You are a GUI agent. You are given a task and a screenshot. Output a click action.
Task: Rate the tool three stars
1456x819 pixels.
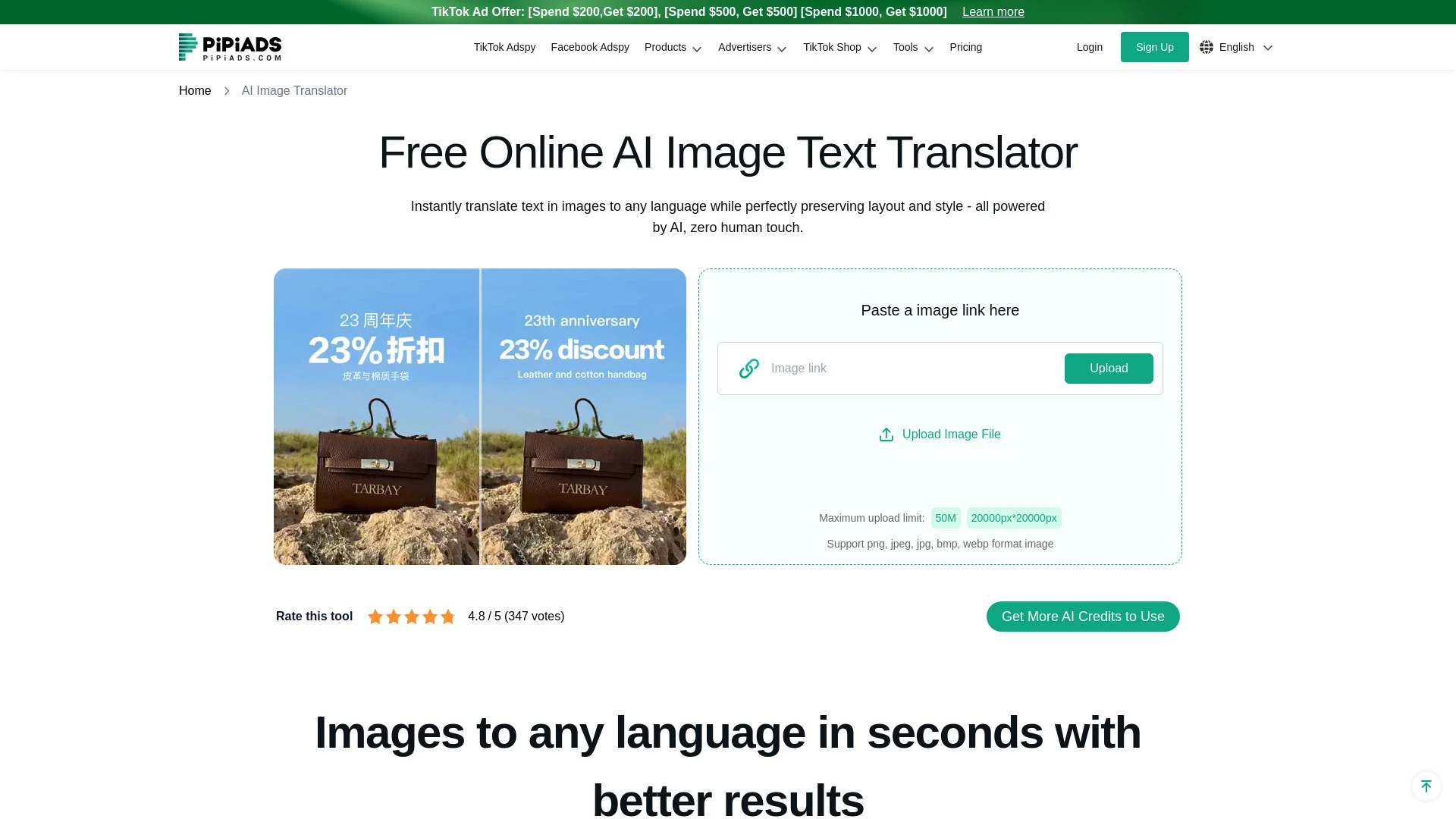coord(411,617)
